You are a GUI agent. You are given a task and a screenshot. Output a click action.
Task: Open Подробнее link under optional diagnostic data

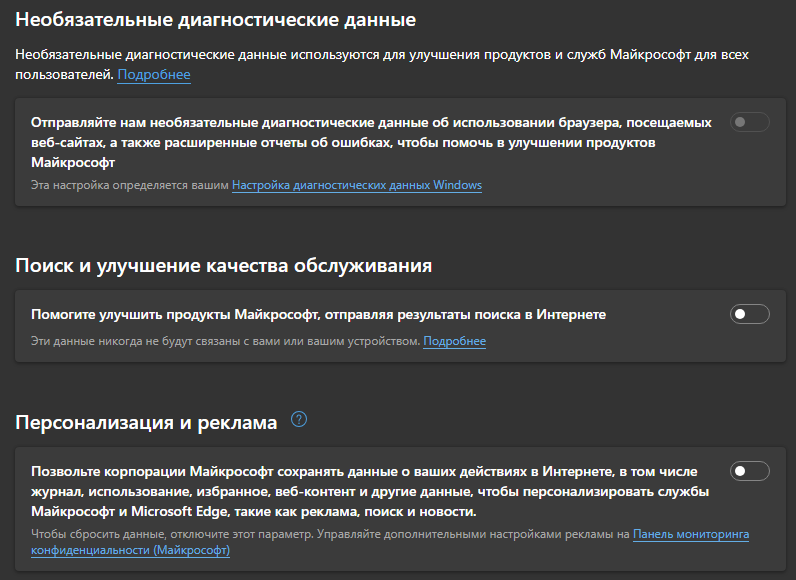(x=154, y=75)
